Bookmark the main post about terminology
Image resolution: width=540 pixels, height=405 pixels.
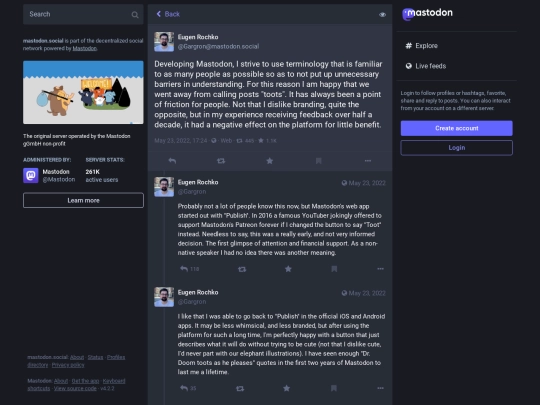[x=319, y=161]
